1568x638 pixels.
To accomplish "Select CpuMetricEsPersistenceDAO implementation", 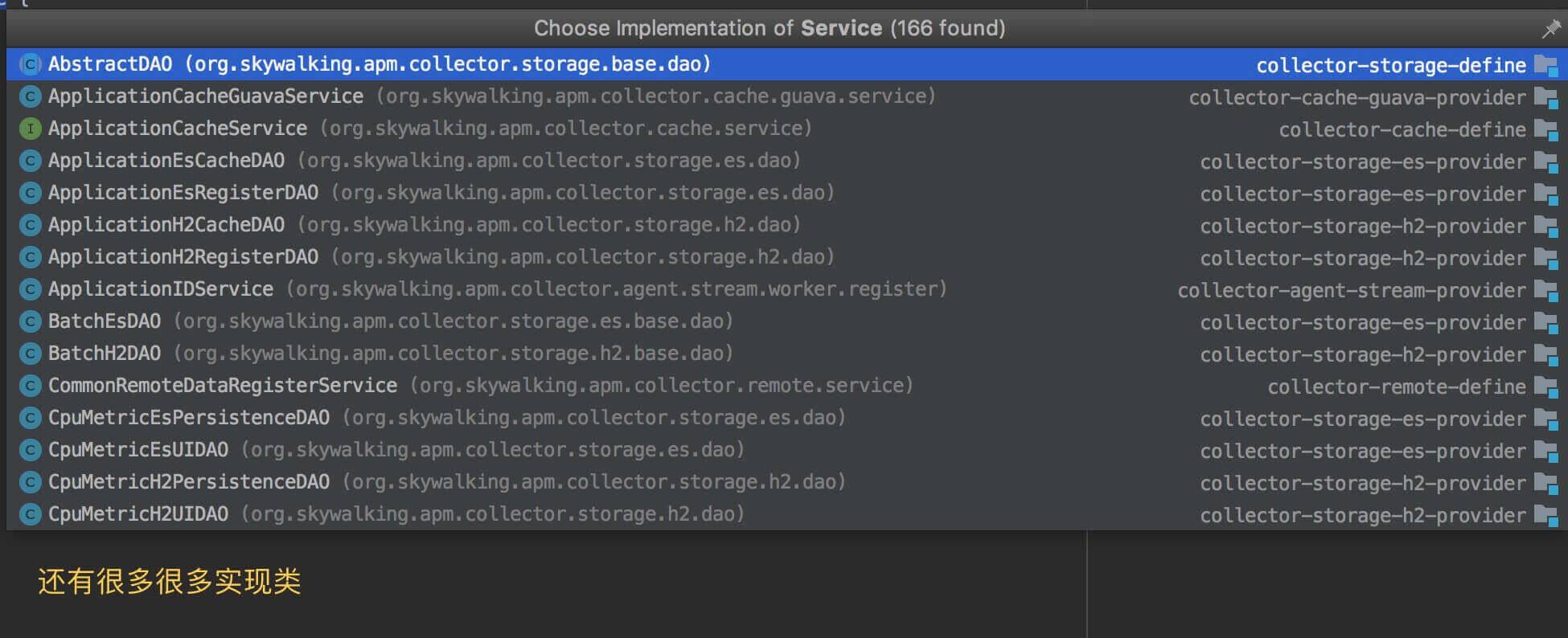I will coord(786,418).
